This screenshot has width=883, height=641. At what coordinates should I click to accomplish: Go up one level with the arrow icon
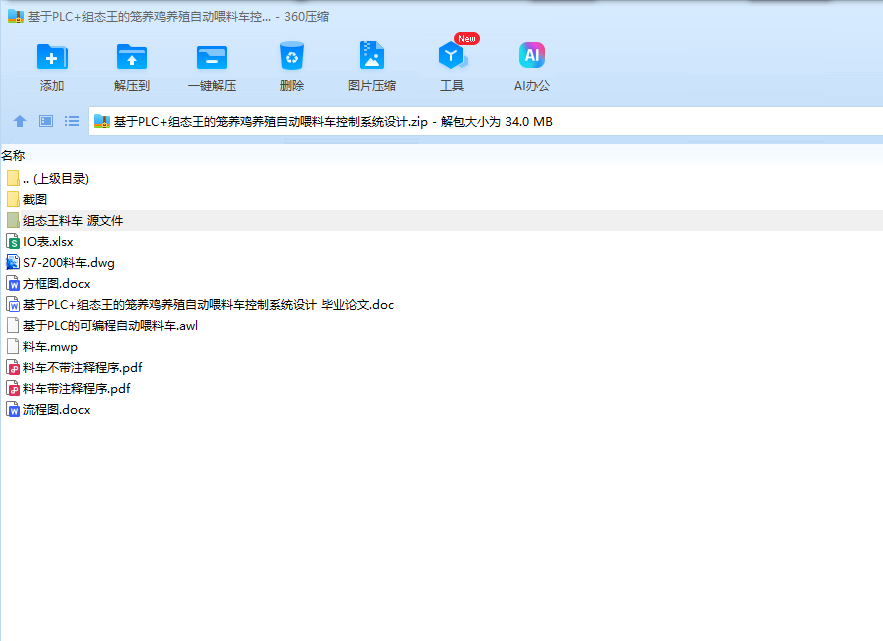pos(20,121)
